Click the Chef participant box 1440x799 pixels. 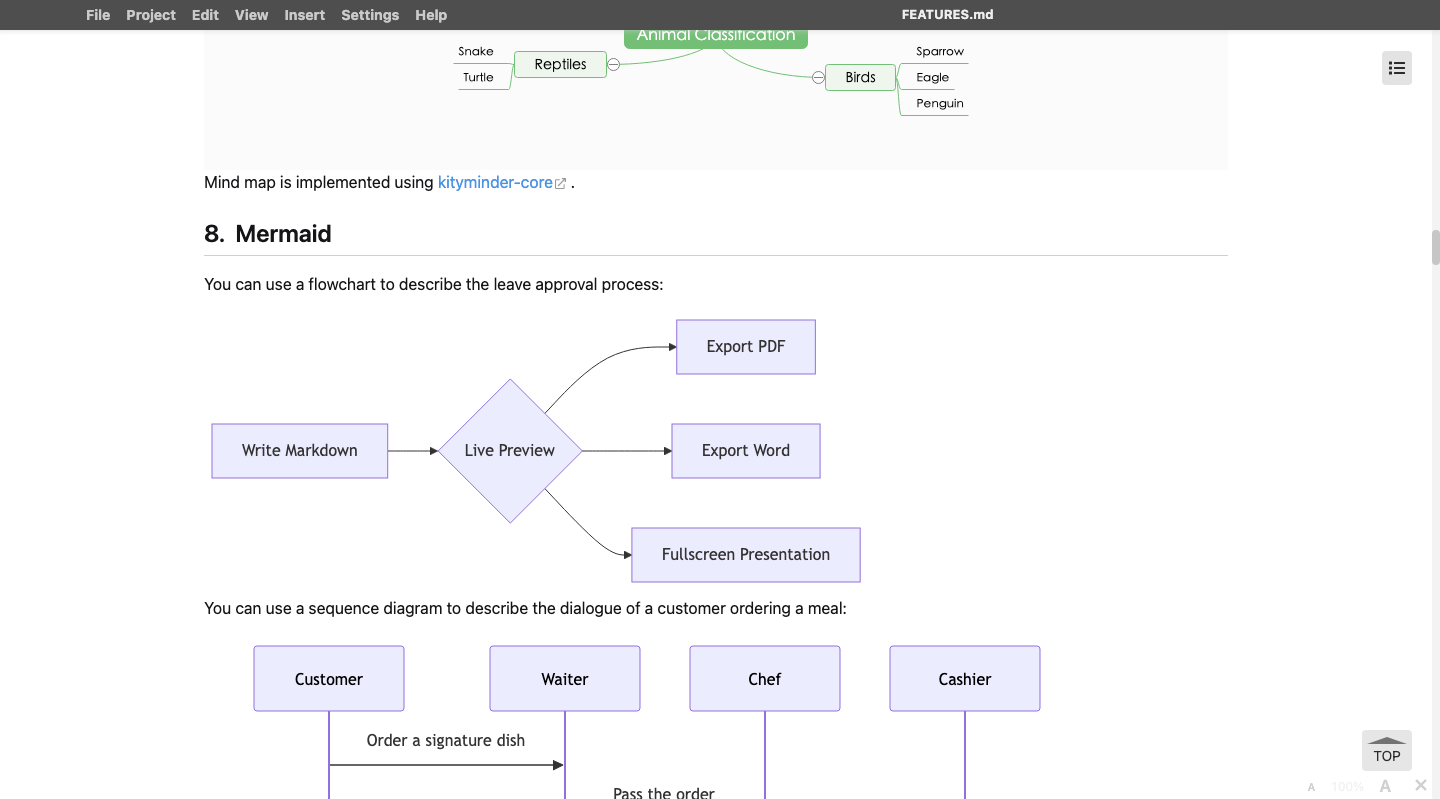point(765,679)
